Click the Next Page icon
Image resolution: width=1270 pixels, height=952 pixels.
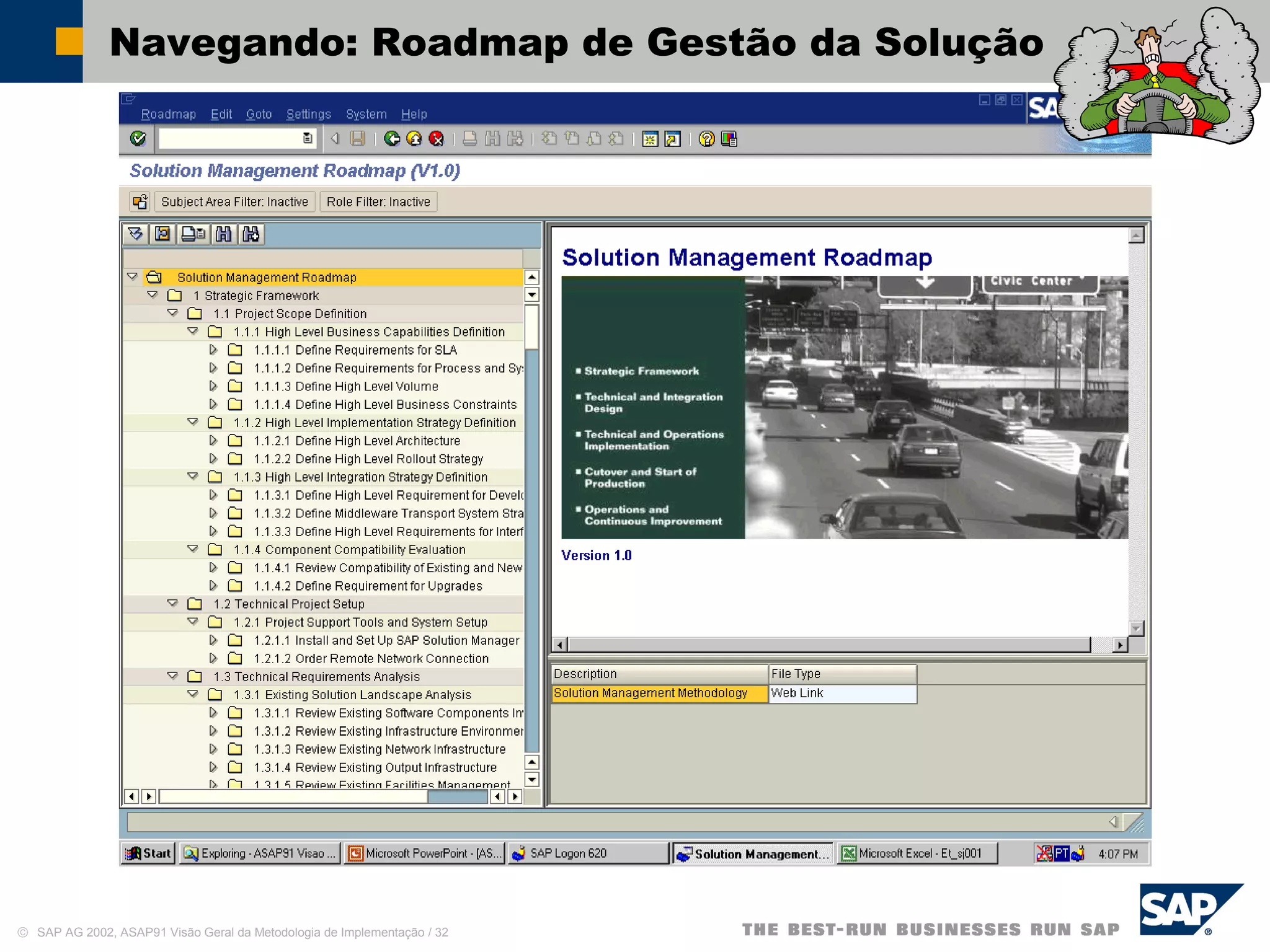(593, 139)
